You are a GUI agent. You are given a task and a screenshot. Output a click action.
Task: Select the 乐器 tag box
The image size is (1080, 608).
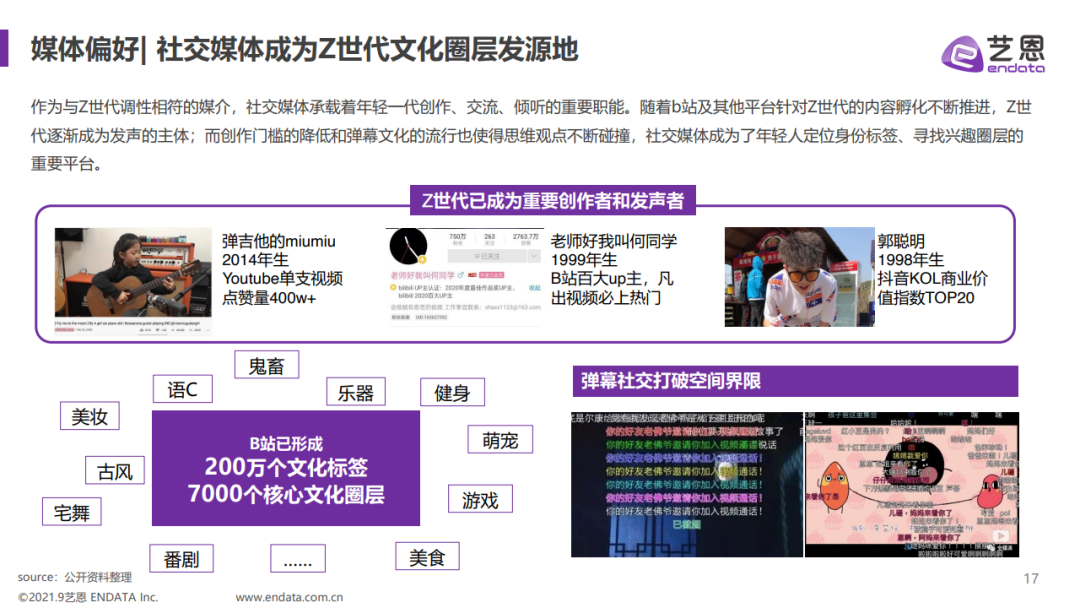click(355, 392)
